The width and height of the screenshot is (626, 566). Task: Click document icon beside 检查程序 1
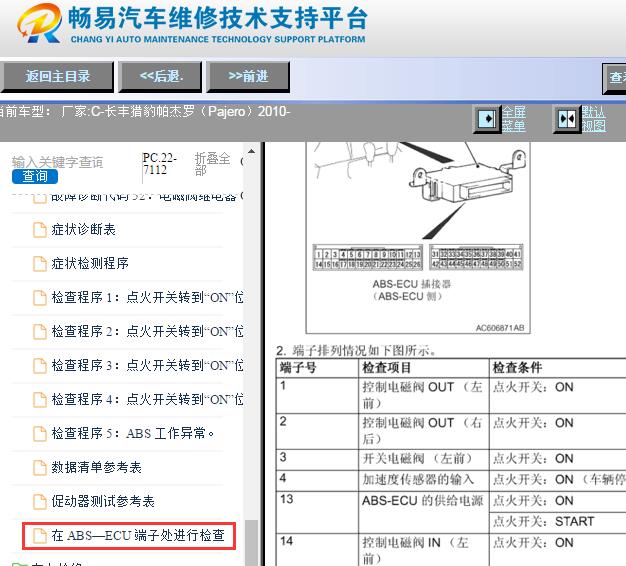pos(40,298)
